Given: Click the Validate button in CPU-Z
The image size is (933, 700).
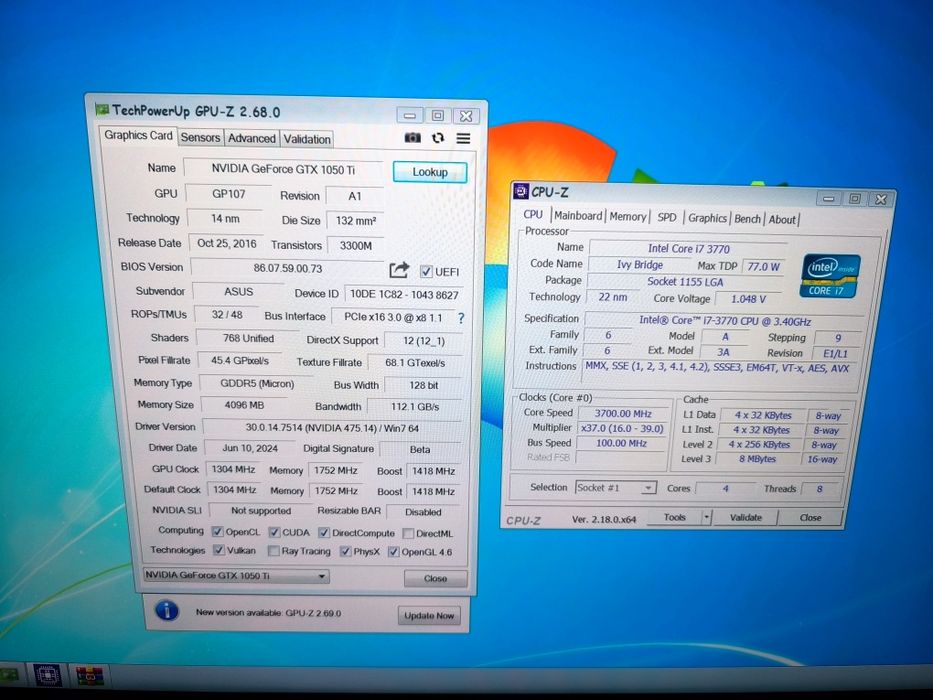Looking at the screenshot, I should click(746, 517).
